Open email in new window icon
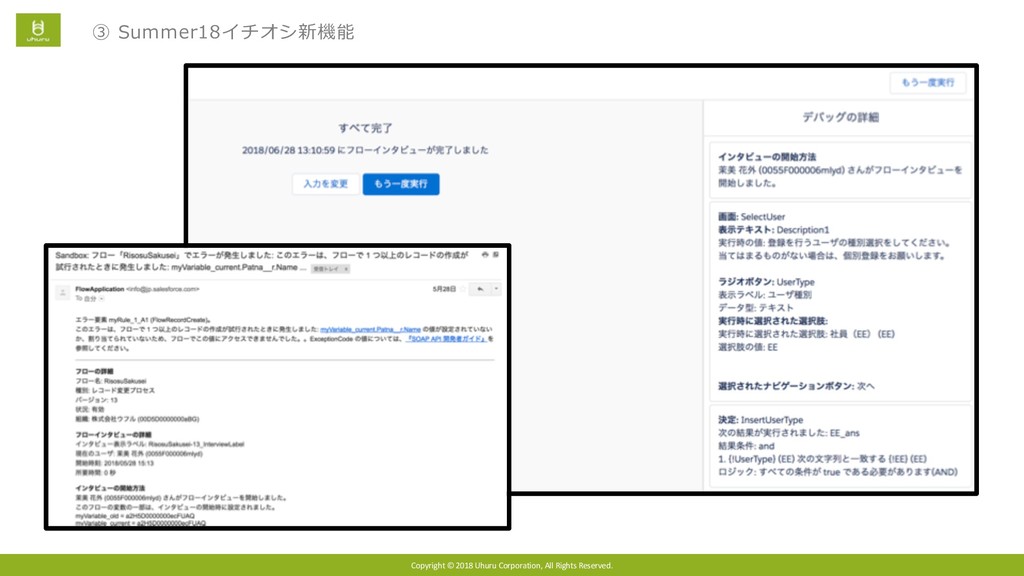Viewport: 1024px width, 576px height. coord(495,255)
